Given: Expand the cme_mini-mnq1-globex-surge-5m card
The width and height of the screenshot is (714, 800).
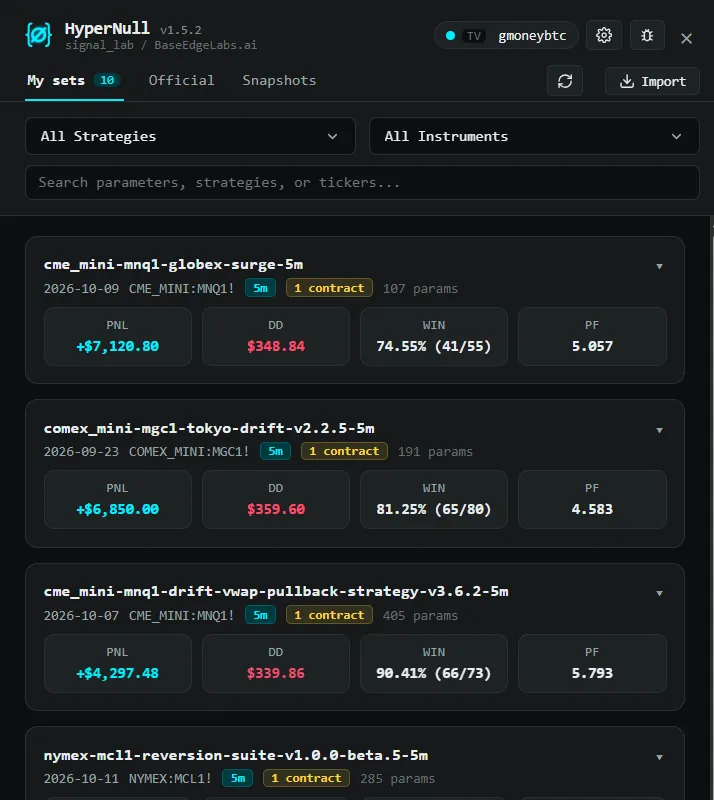Looking at the screenshot, I should tap(659, 266).
